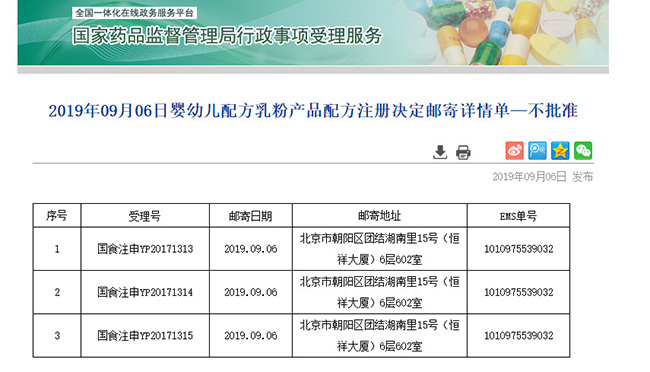The height and width of the screenshot is (372, 650).
Task: Click the address cell in row 3
Action: (x=380, y=336)
